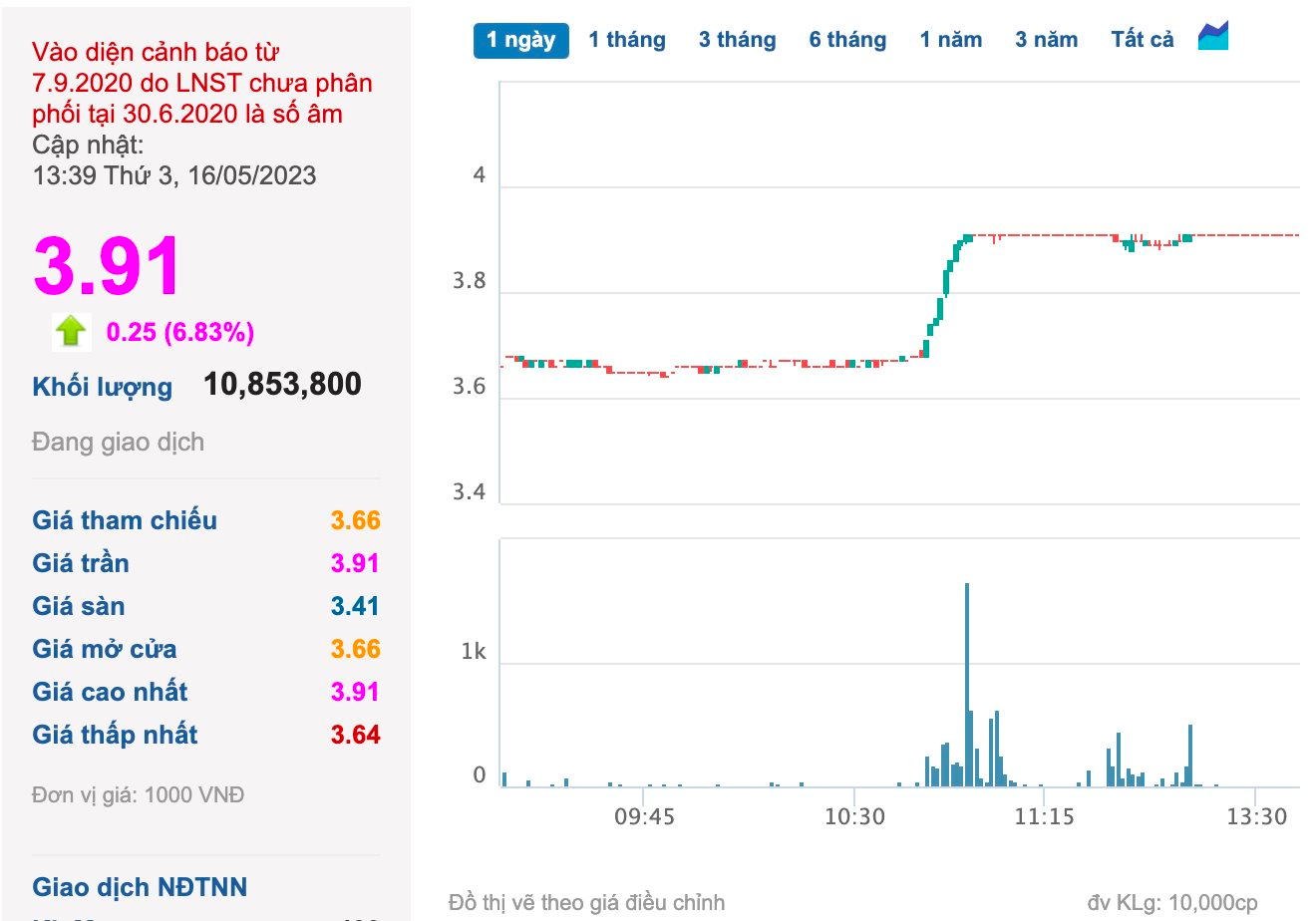The image size is (1316, 921).
Task: Click the 11:15 time axis label
Action: point(1044,816)
